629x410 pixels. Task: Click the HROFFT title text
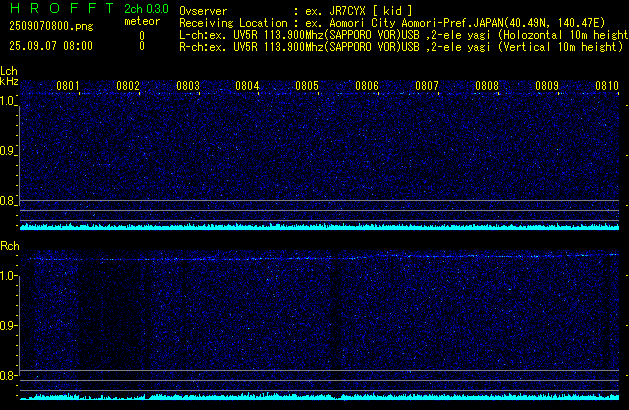tap(62, 8)
